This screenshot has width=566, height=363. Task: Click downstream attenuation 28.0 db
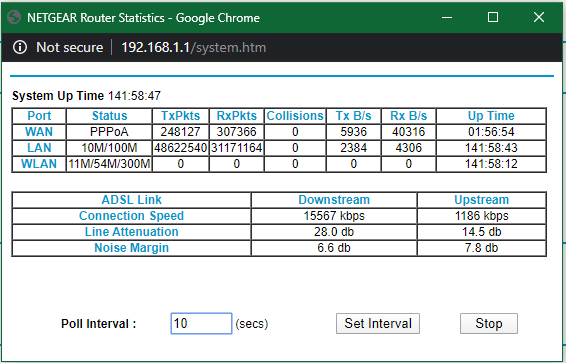click(334, 232)
